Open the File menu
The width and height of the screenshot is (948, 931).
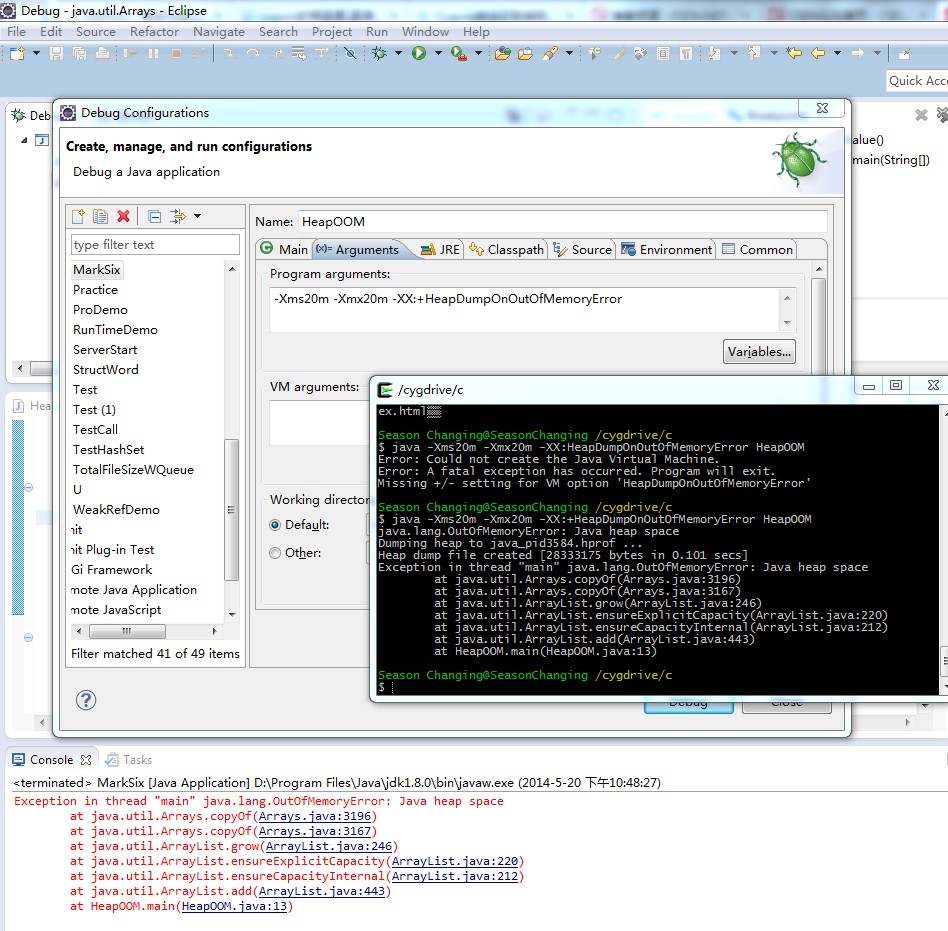tap(16, 31)
